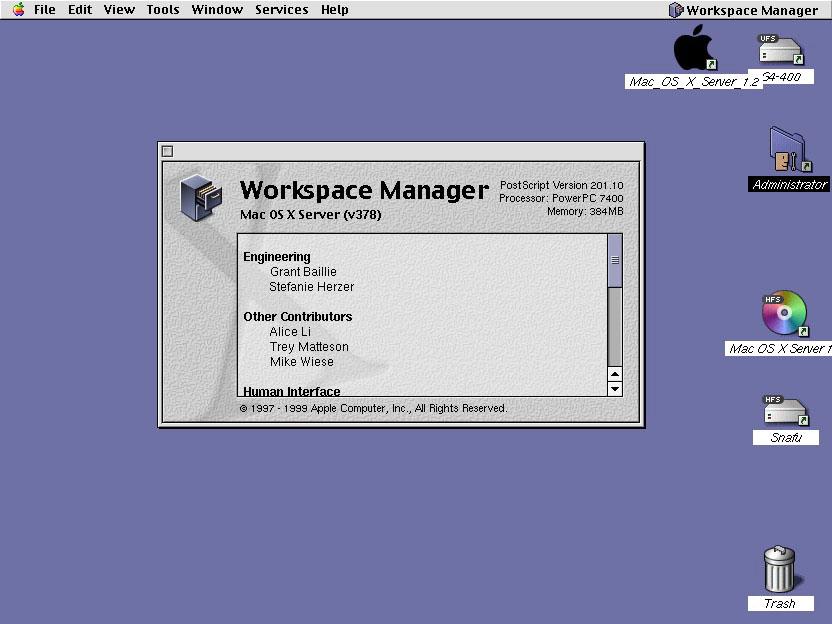Open the View menu
832x624 pixels.
click(x=119, y=10)
